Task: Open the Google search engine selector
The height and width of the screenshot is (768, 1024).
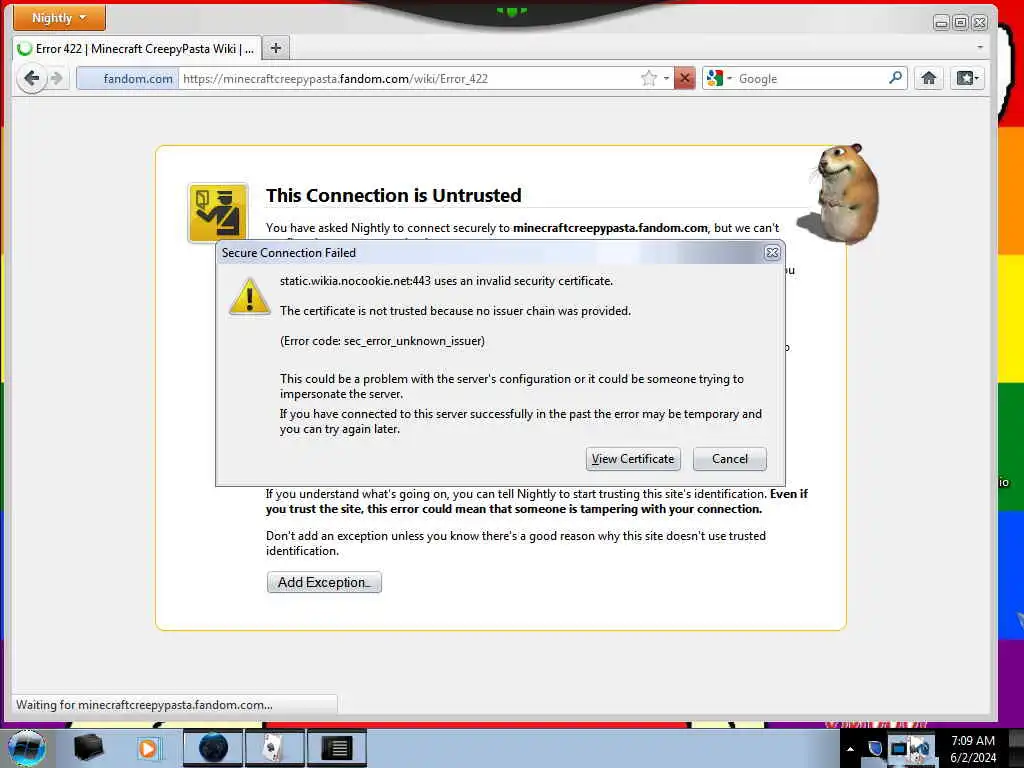Action: click(x=719, y=78)
